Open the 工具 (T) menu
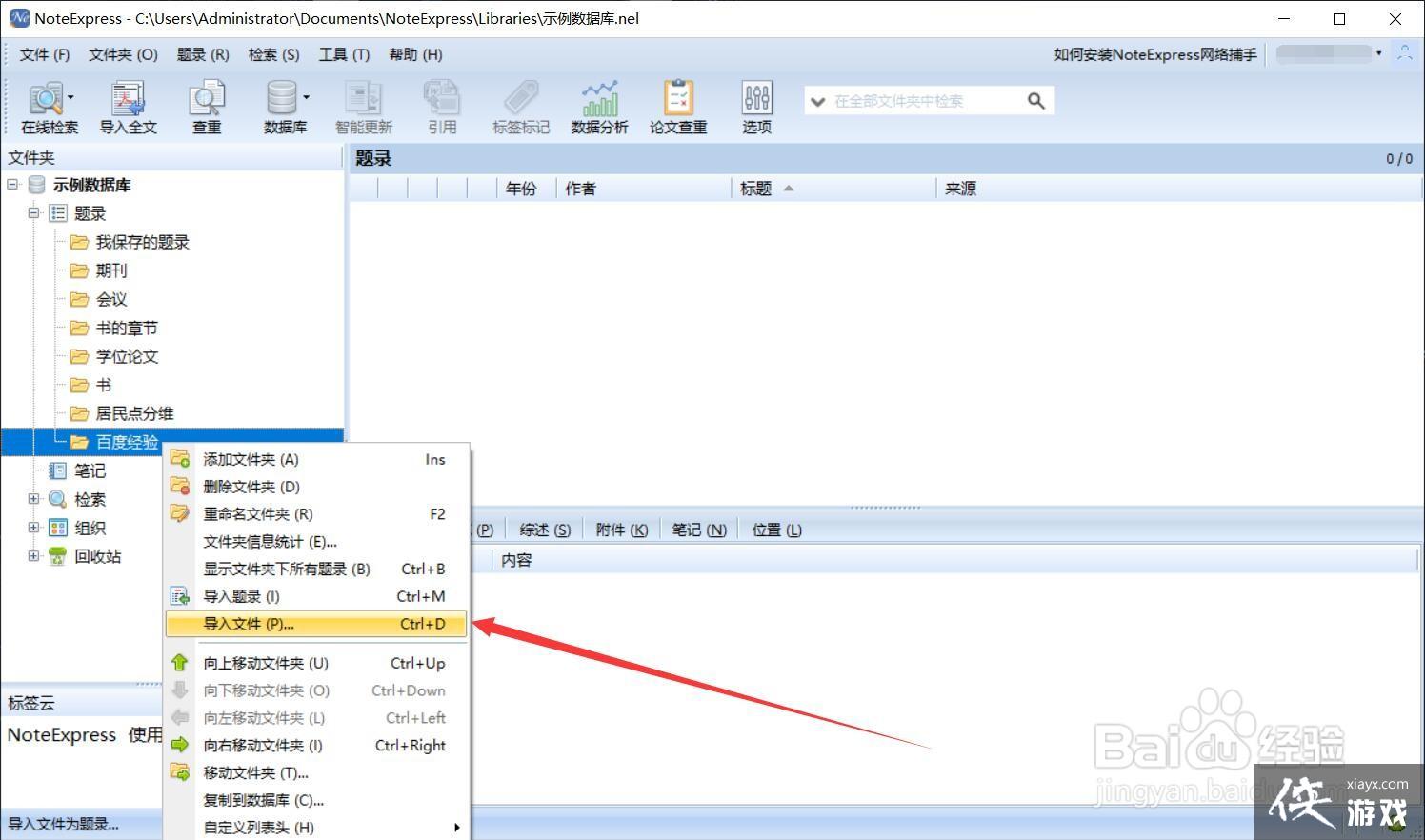The width and height of the screenshot is (1425, 840). tap(344, 54)
